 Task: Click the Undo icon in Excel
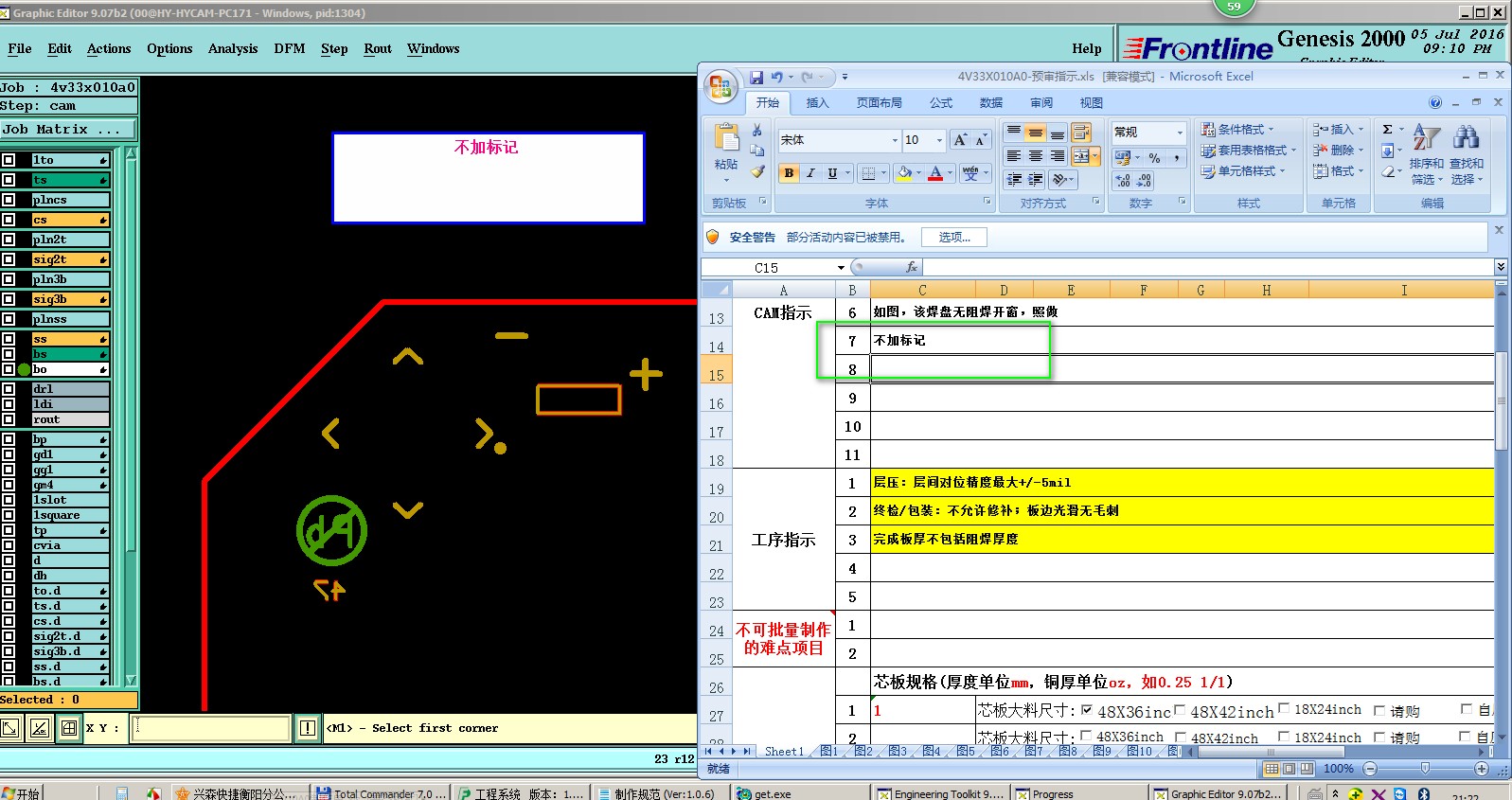[x=776, y=77]
